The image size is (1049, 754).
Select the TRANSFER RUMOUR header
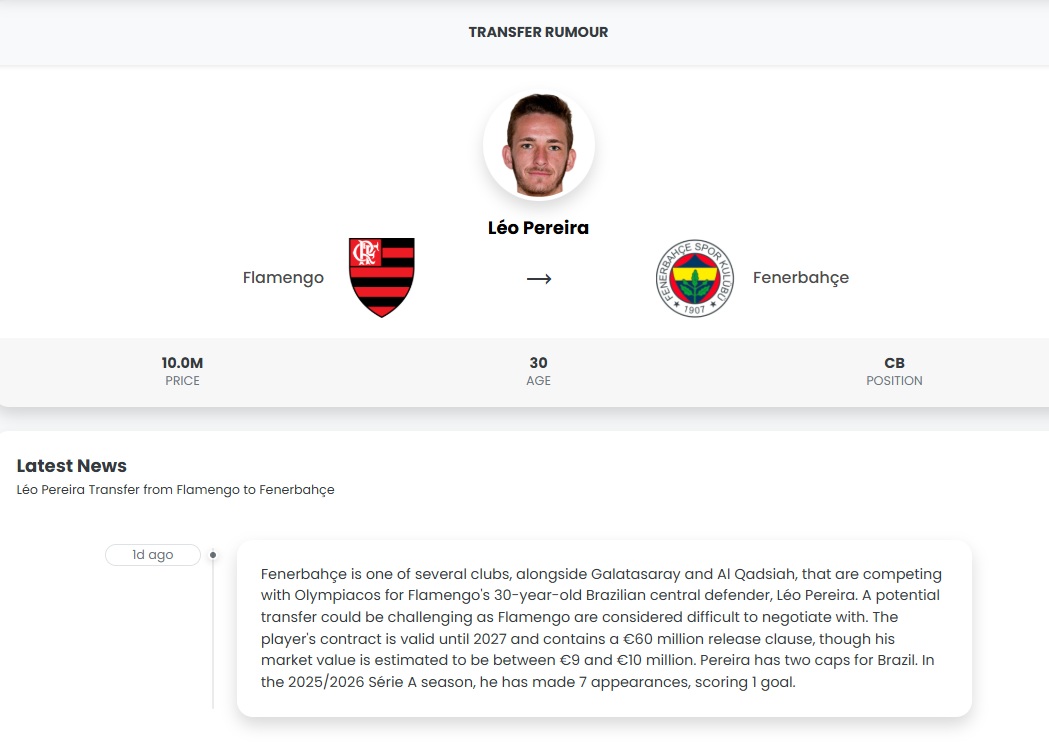pos(538,31)
